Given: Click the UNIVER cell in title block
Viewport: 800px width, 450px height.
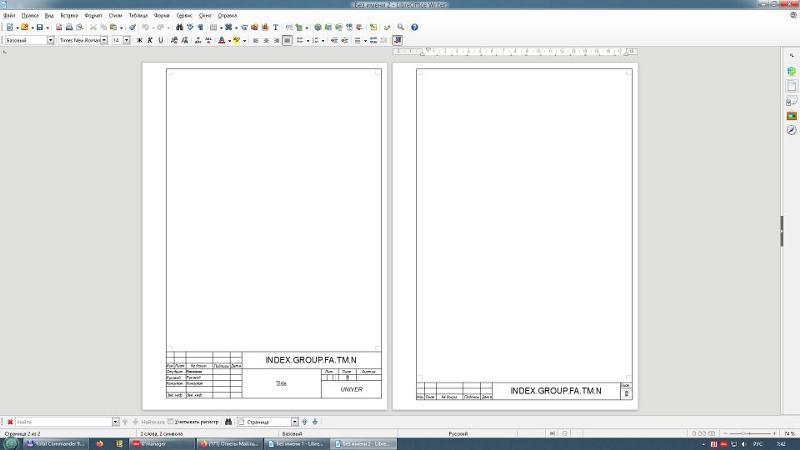Looking at the screenshot, I should tap(352, 389).
